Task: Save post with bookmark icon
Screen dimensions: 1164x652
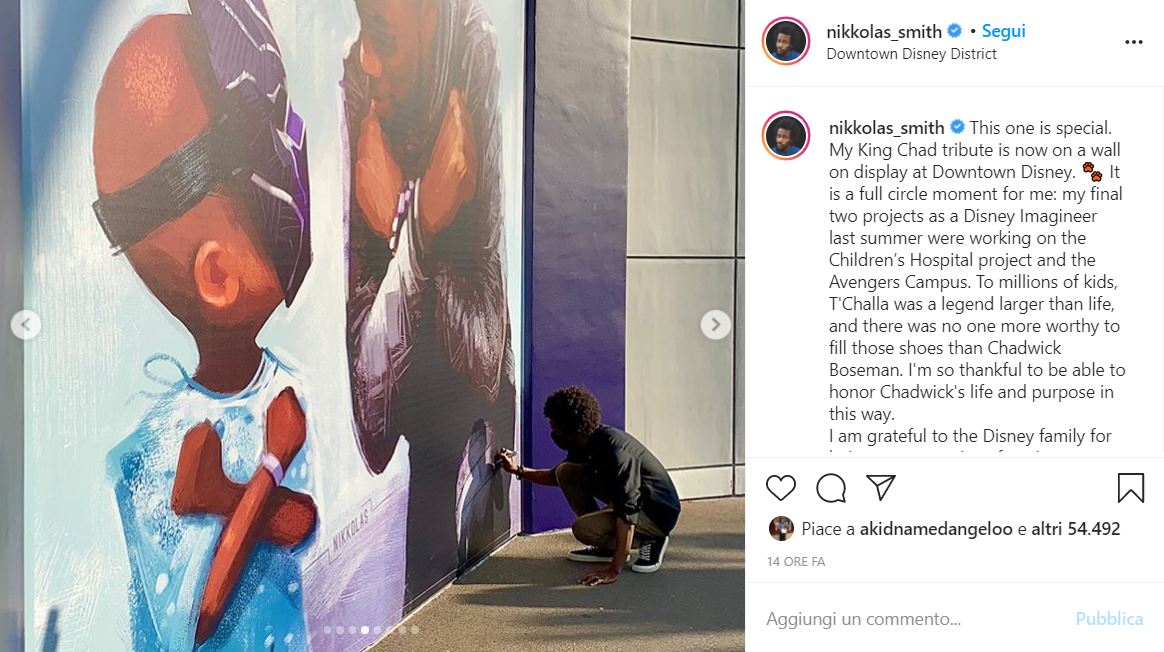Action: 1131,488
